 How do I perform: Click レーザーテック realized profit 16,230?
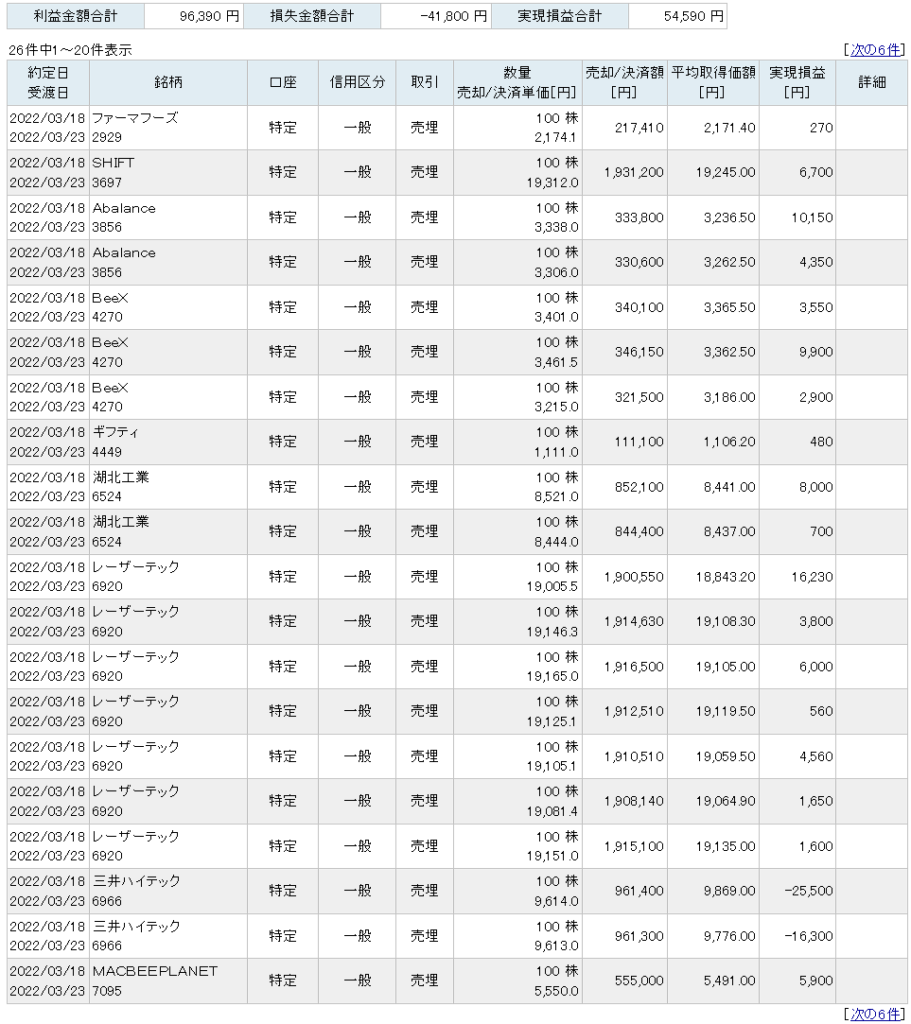[x=812, y=577]
